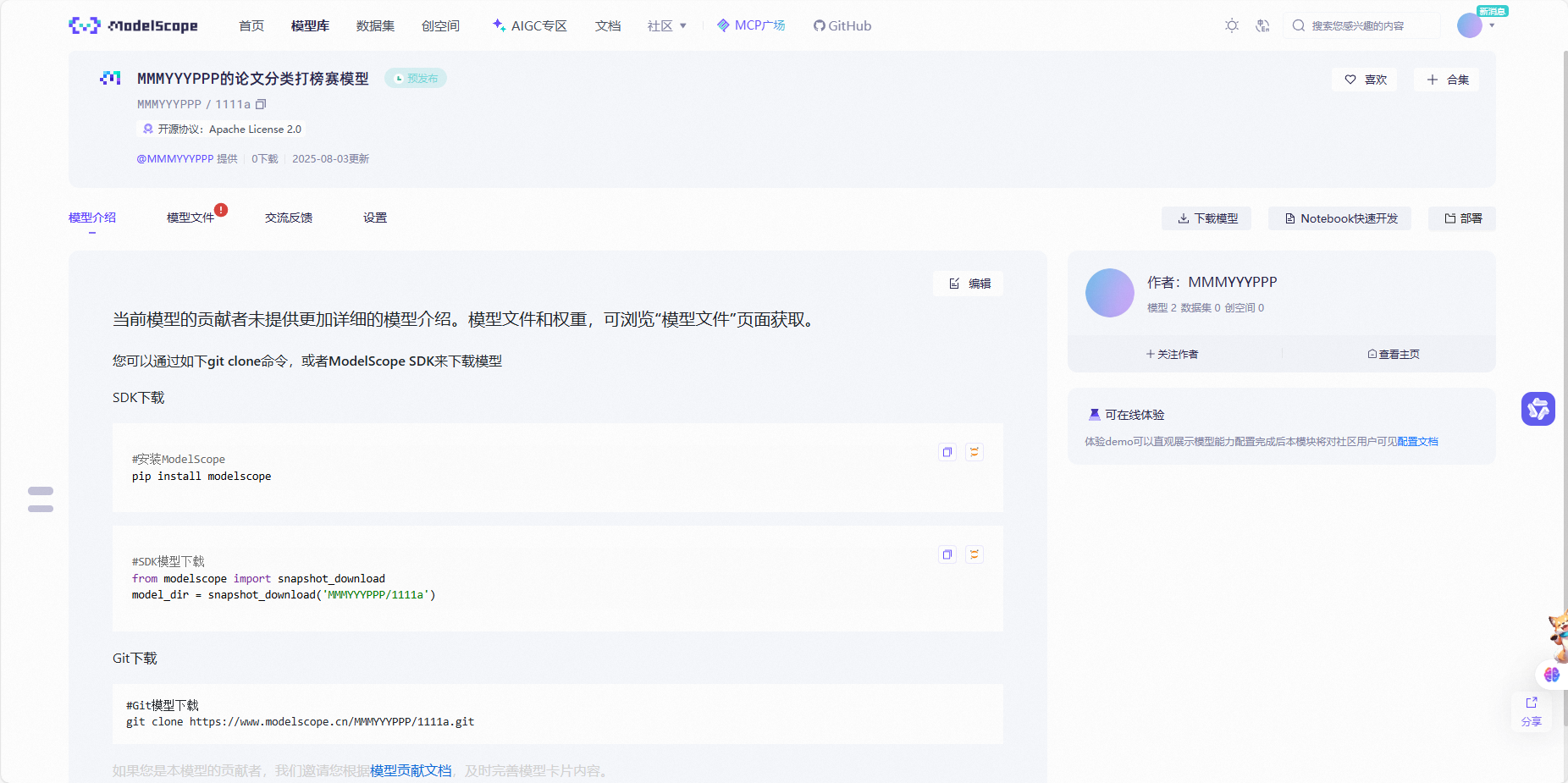Click the 预发布 status badge

416,78
